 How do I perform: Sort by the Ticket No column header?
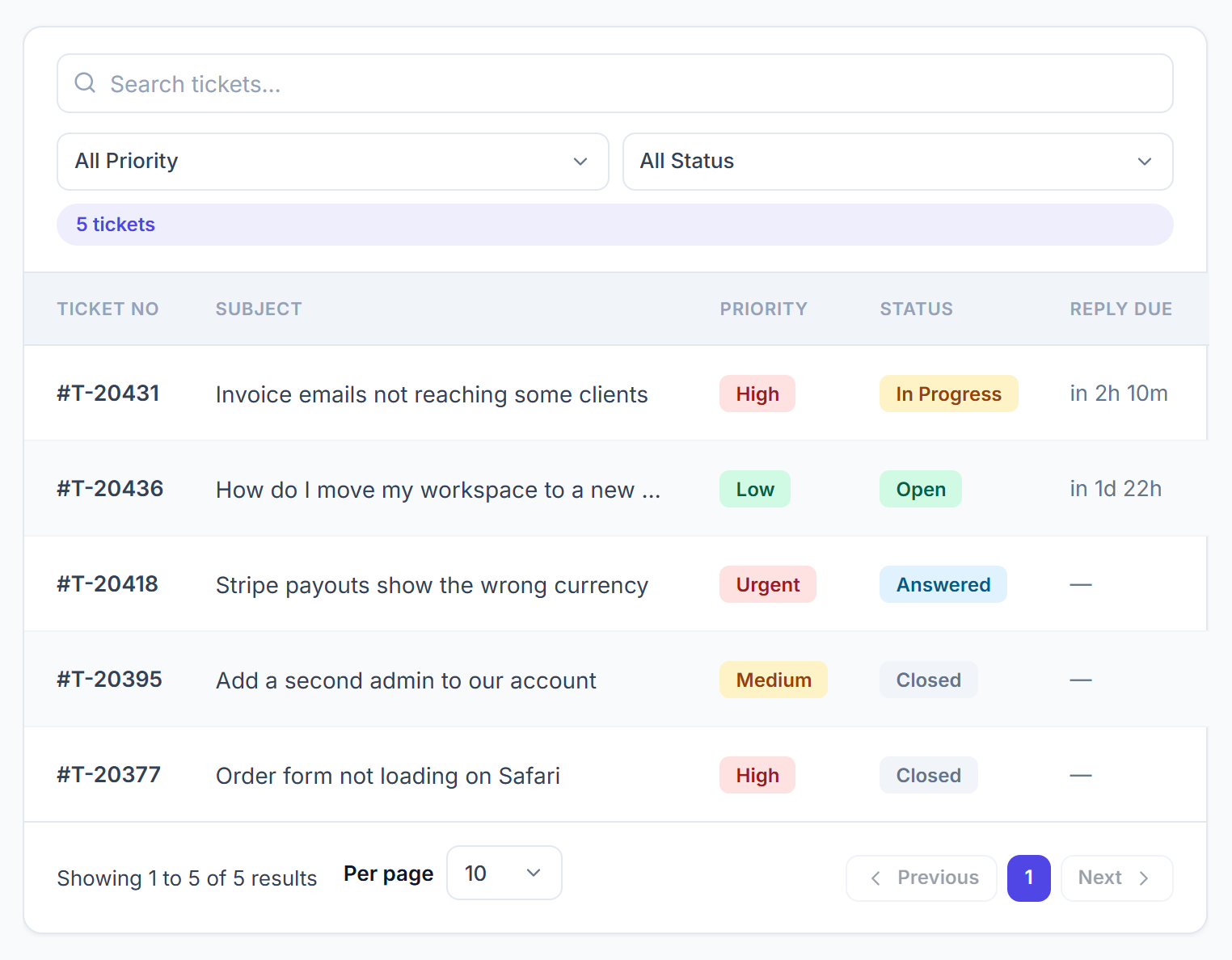108,309
